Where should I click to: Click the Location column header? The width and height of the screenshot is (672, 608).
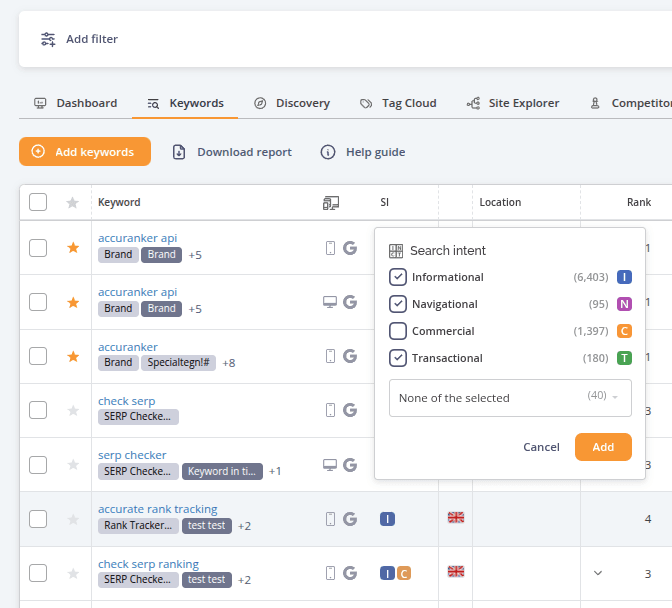[500, 202]
